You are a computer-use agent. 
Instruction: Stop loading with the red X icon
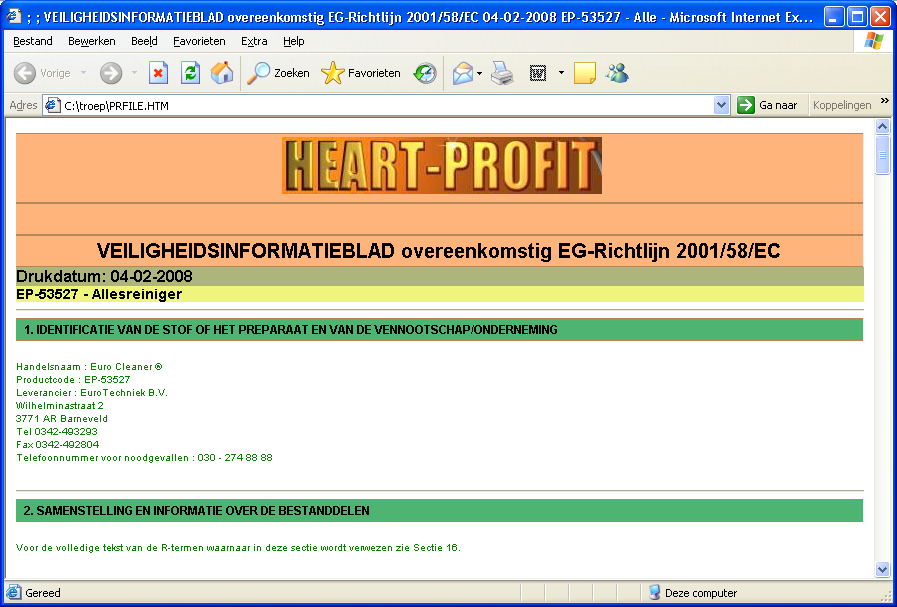coord(158,73)
